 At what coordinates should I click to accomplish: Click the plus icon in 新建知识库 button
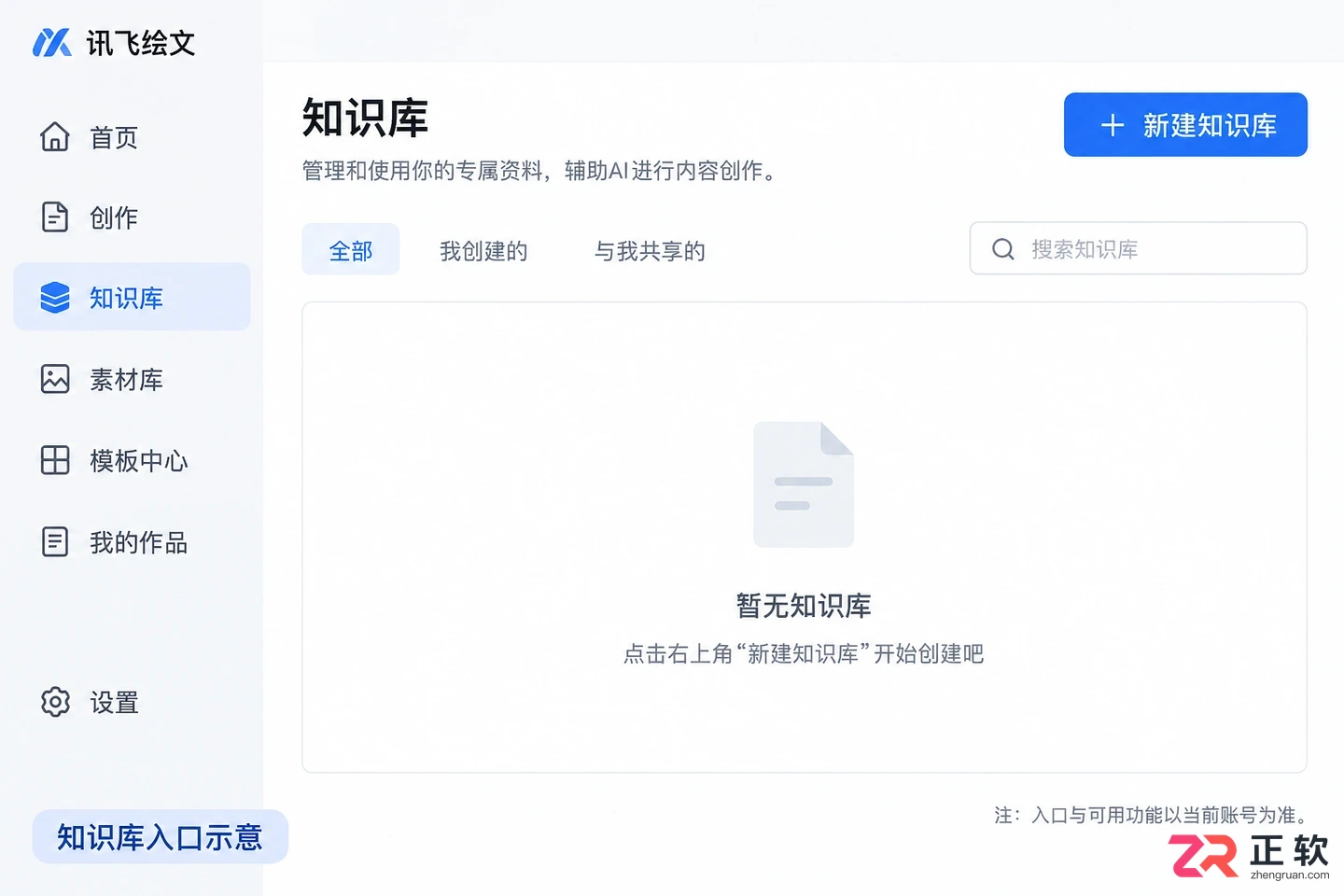1113,125
